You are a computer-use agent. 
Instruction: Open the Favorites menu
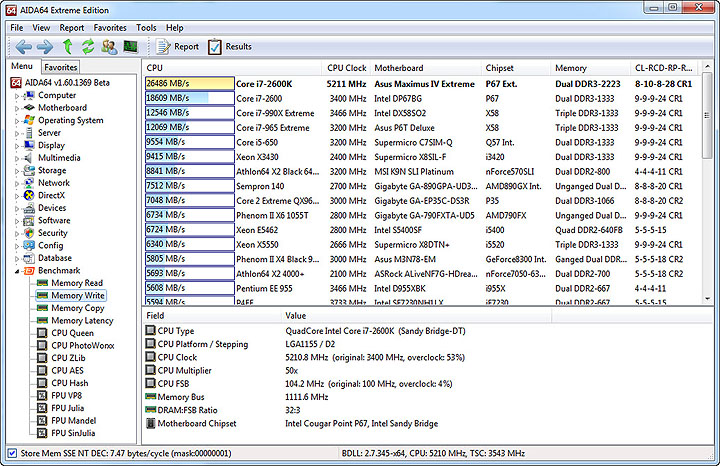click(110, 28)
